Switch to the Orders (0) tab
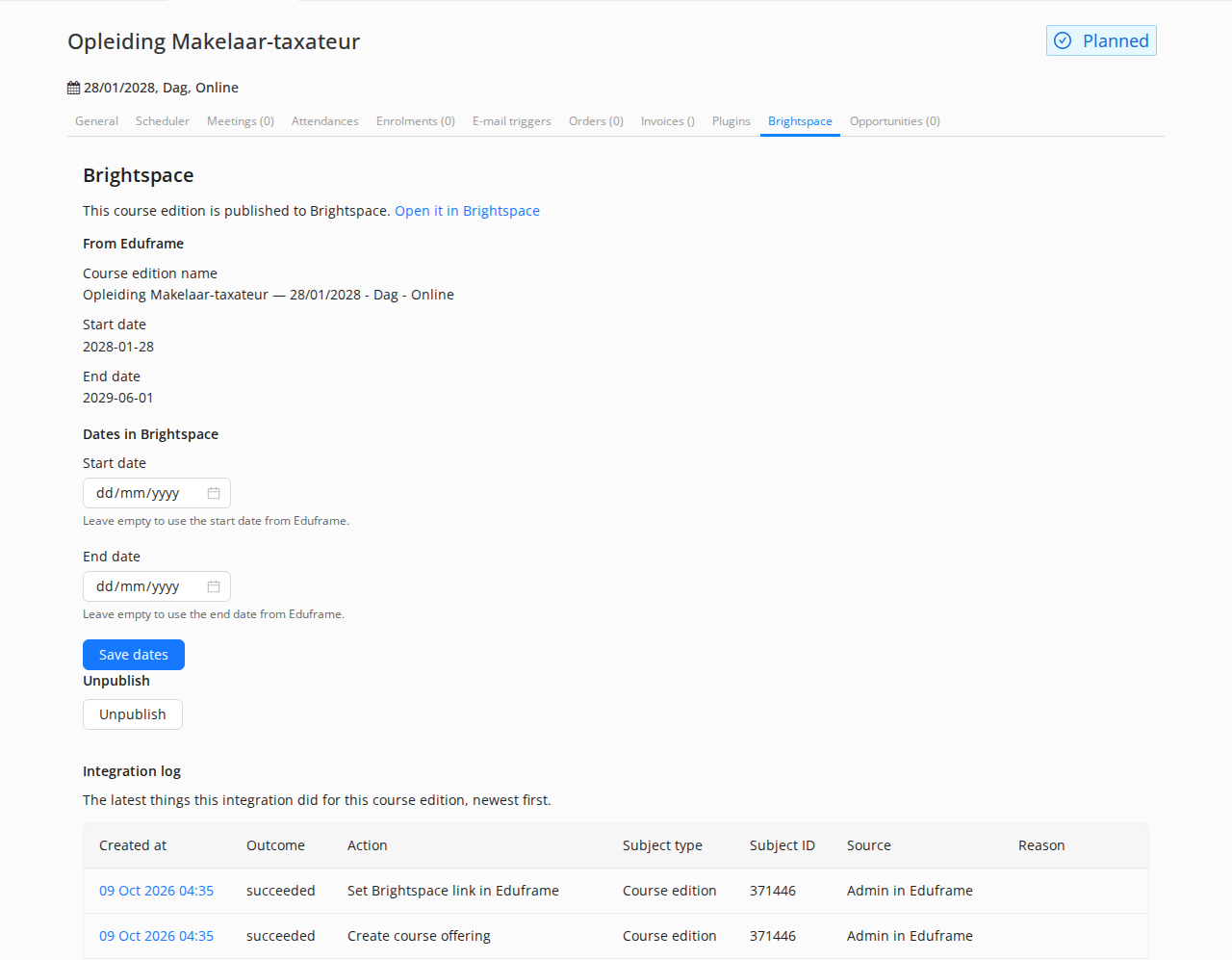The width and height of the screenshot is (1232, 960). pos(596,121)
